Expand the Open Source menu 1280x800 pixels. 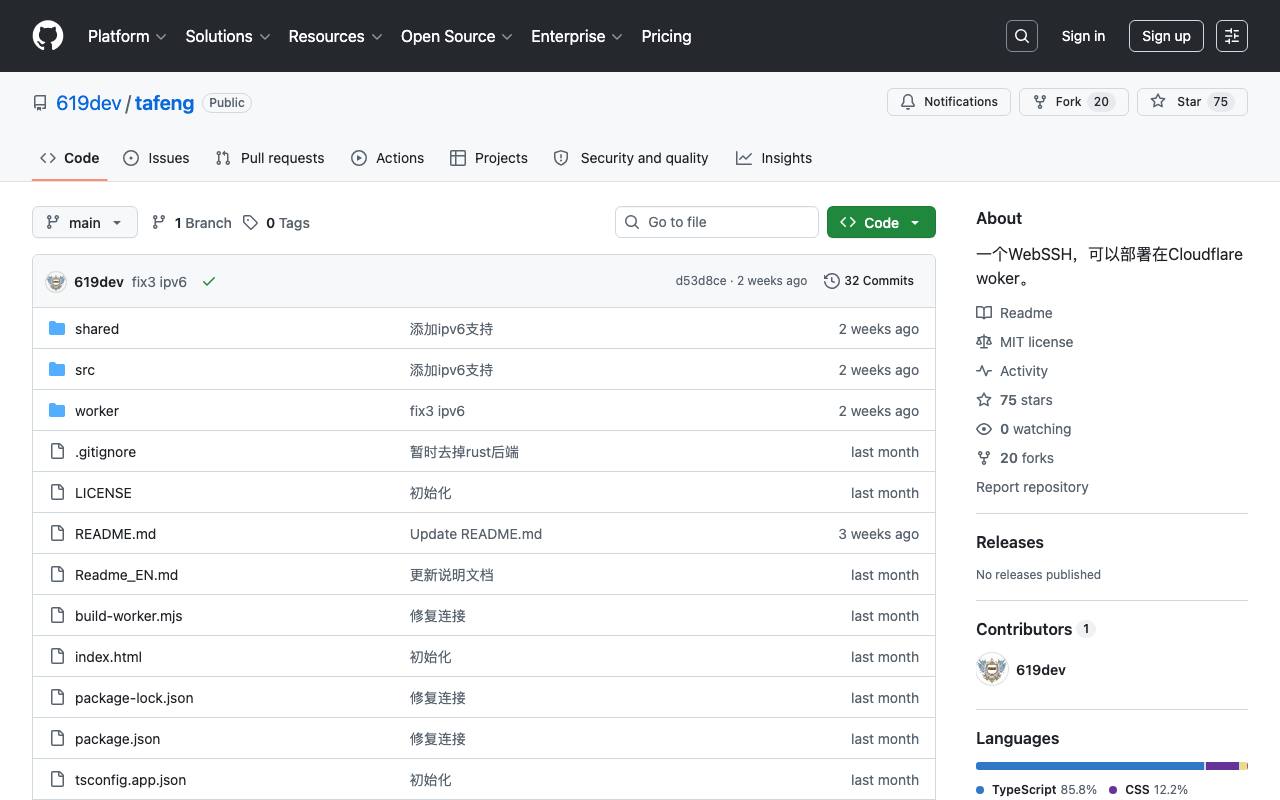click(x=457, y=36)
